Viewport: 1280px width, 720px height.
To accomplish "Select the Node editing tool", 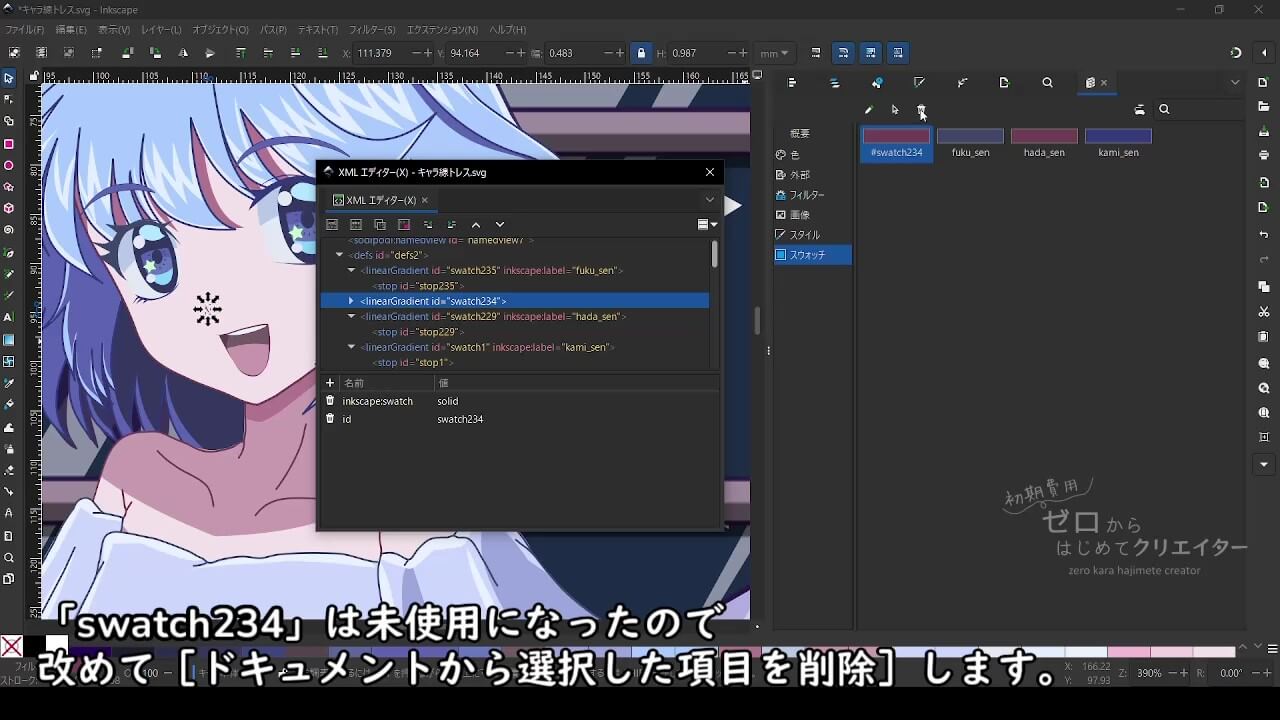I will [9, 99].
